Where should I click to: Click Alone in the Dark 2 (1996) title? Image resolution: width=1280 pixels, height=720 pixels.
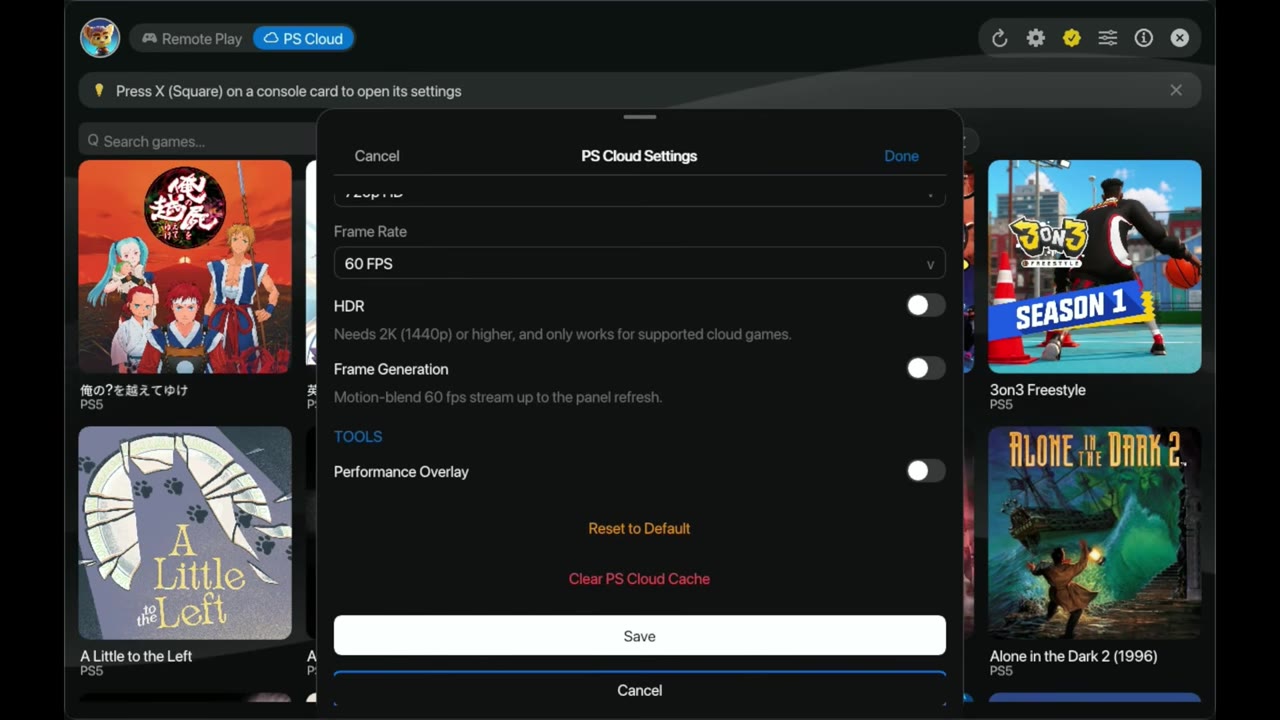(x=1073, y=656)
